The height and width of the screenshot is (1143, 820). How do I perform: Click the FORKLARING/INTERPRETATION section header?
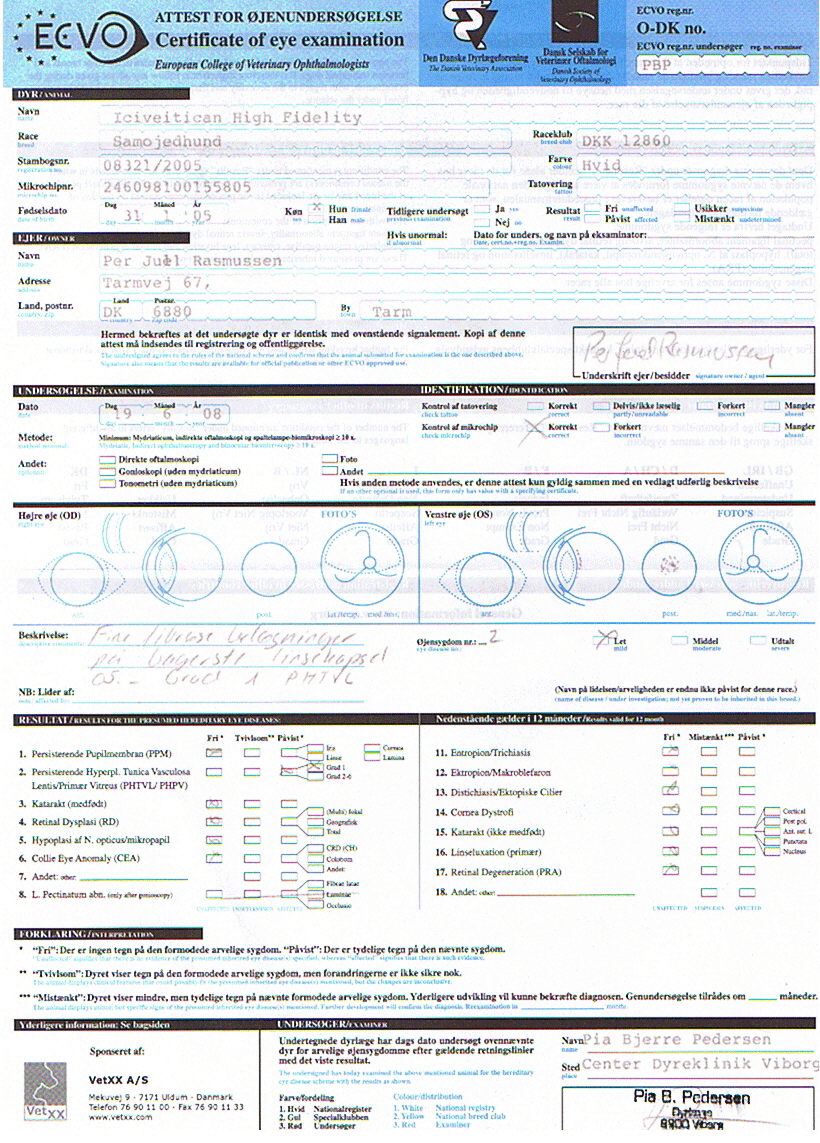[108, 934]
